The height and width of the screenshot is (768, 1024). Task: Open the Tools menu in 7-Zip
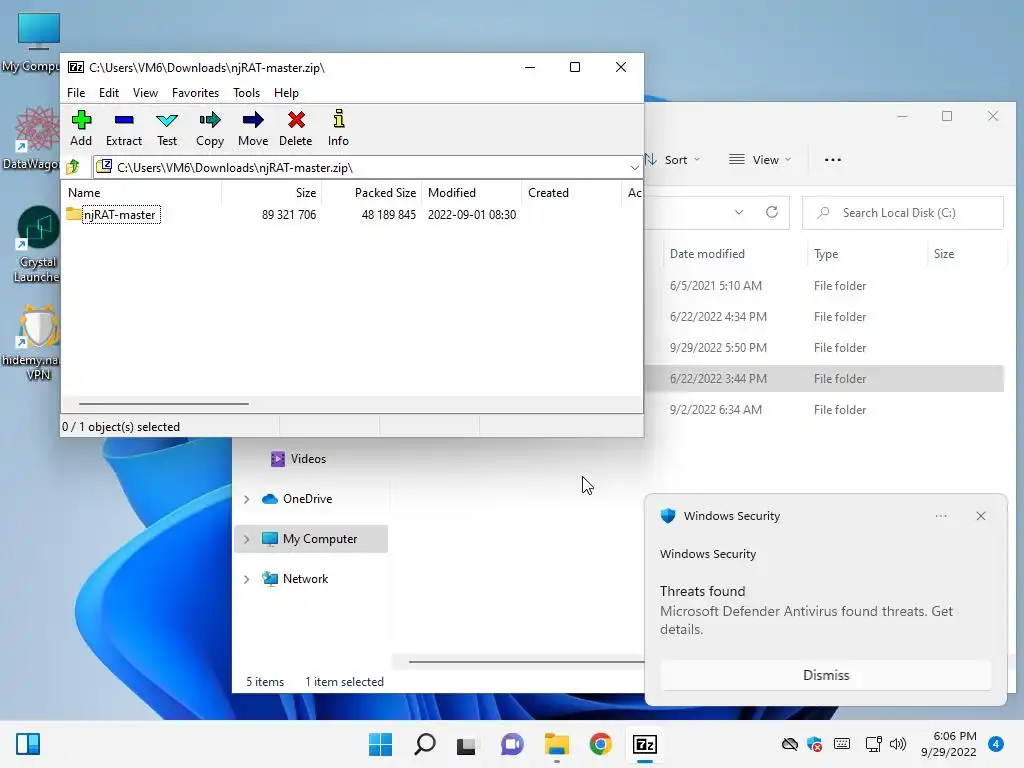[246, 93]
